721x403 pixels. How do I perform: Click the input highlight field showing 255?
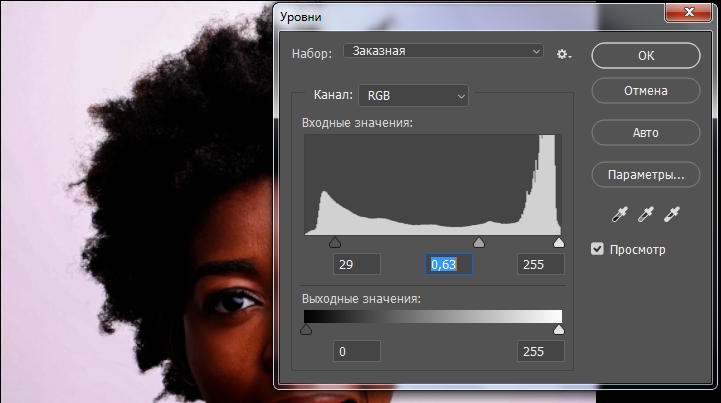point(541,265)
